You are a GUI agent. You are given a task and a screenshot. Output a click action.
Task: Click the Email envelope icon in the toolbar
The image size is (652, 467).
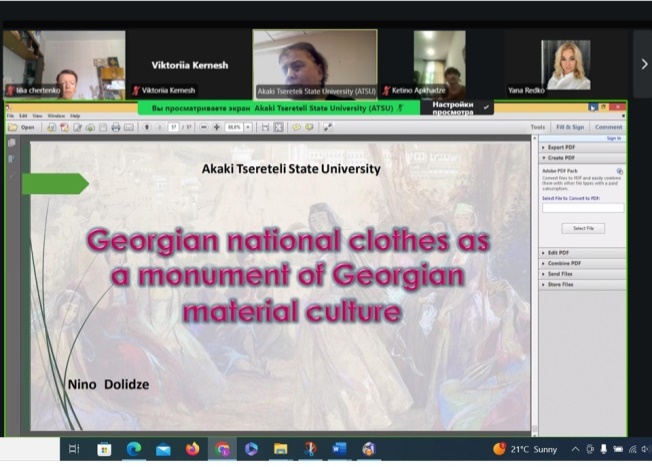(x=129, y=127)
